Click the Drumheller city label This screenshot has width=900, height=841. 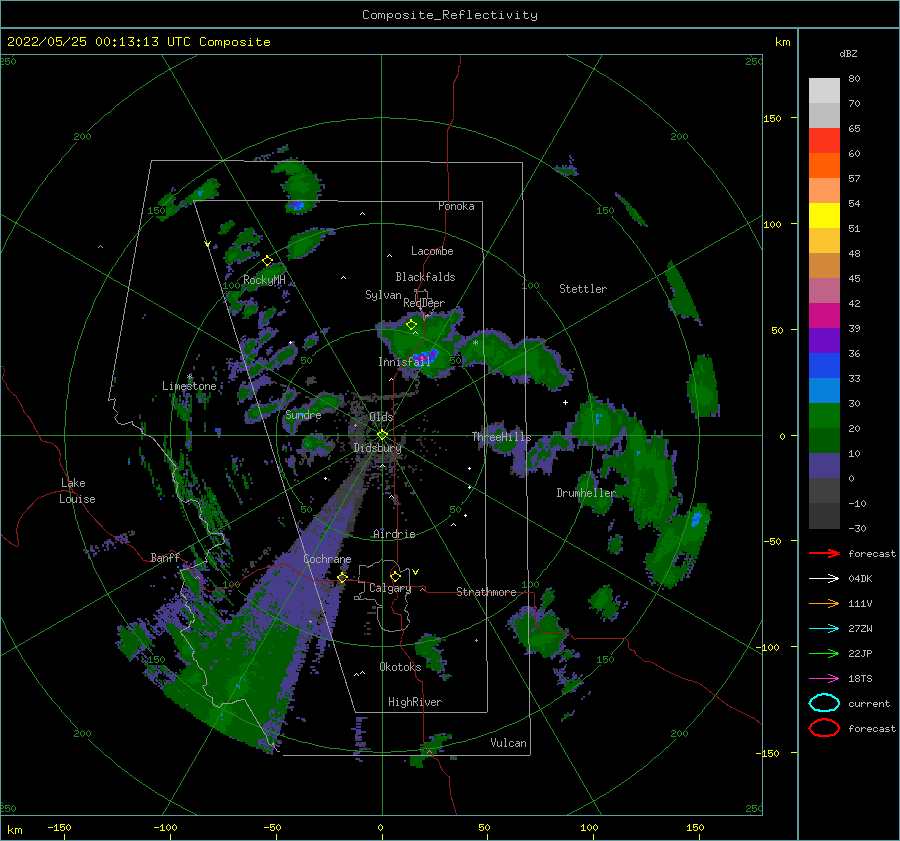[x=586, y=493]
